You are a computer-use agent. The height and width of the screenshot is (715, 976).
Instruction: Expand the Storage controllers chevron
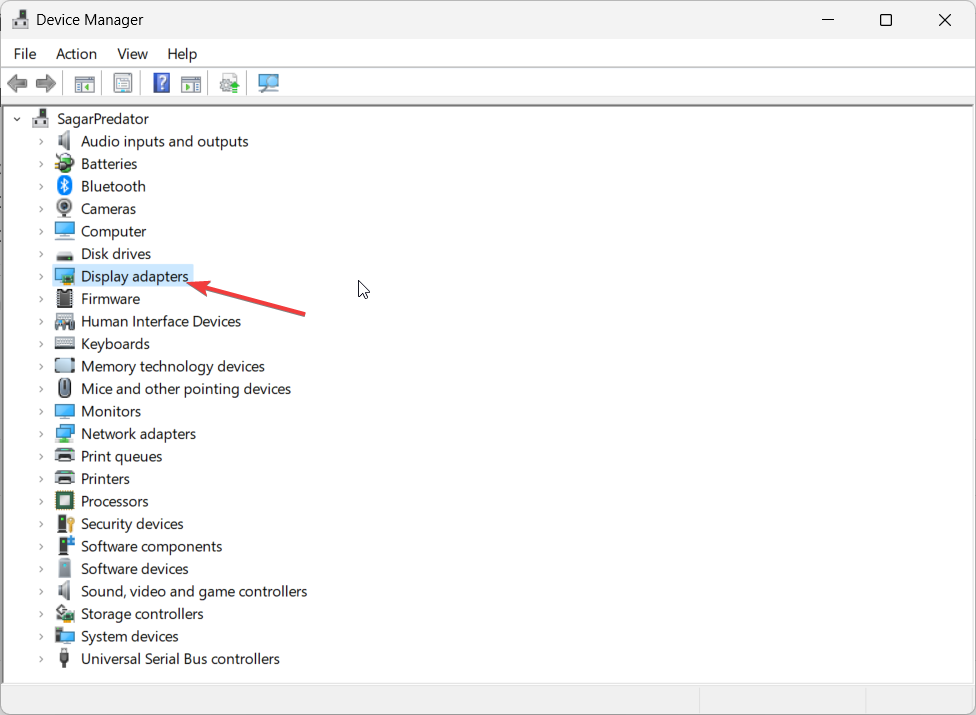(41, 614)
